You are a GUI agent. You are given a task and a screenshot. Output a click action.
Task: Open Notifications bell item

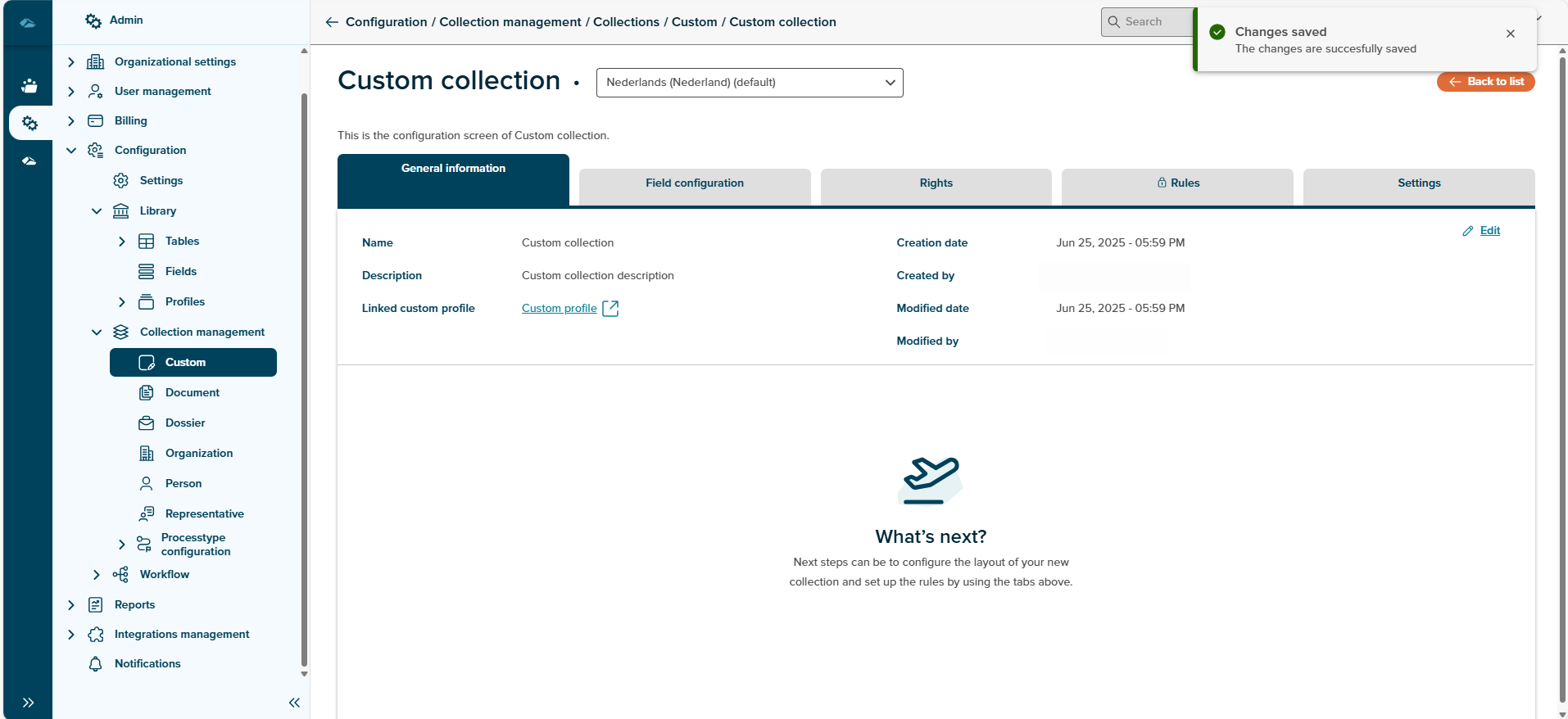[x=147, y=663]
